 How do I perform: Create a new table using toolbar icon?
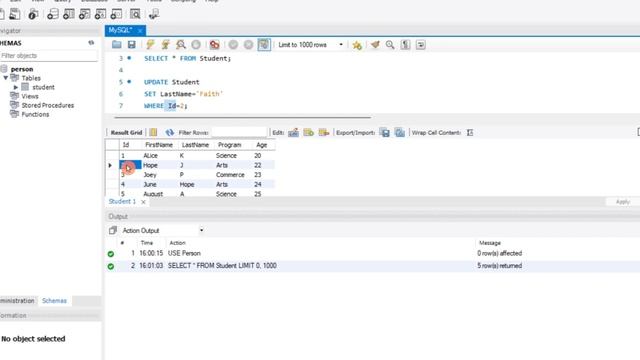point(69,14)
